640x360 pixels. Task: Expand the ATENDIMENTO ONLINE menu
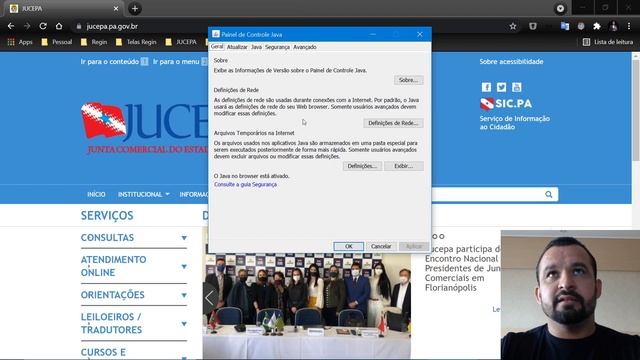pyautogui.click(x=134, y=266)
